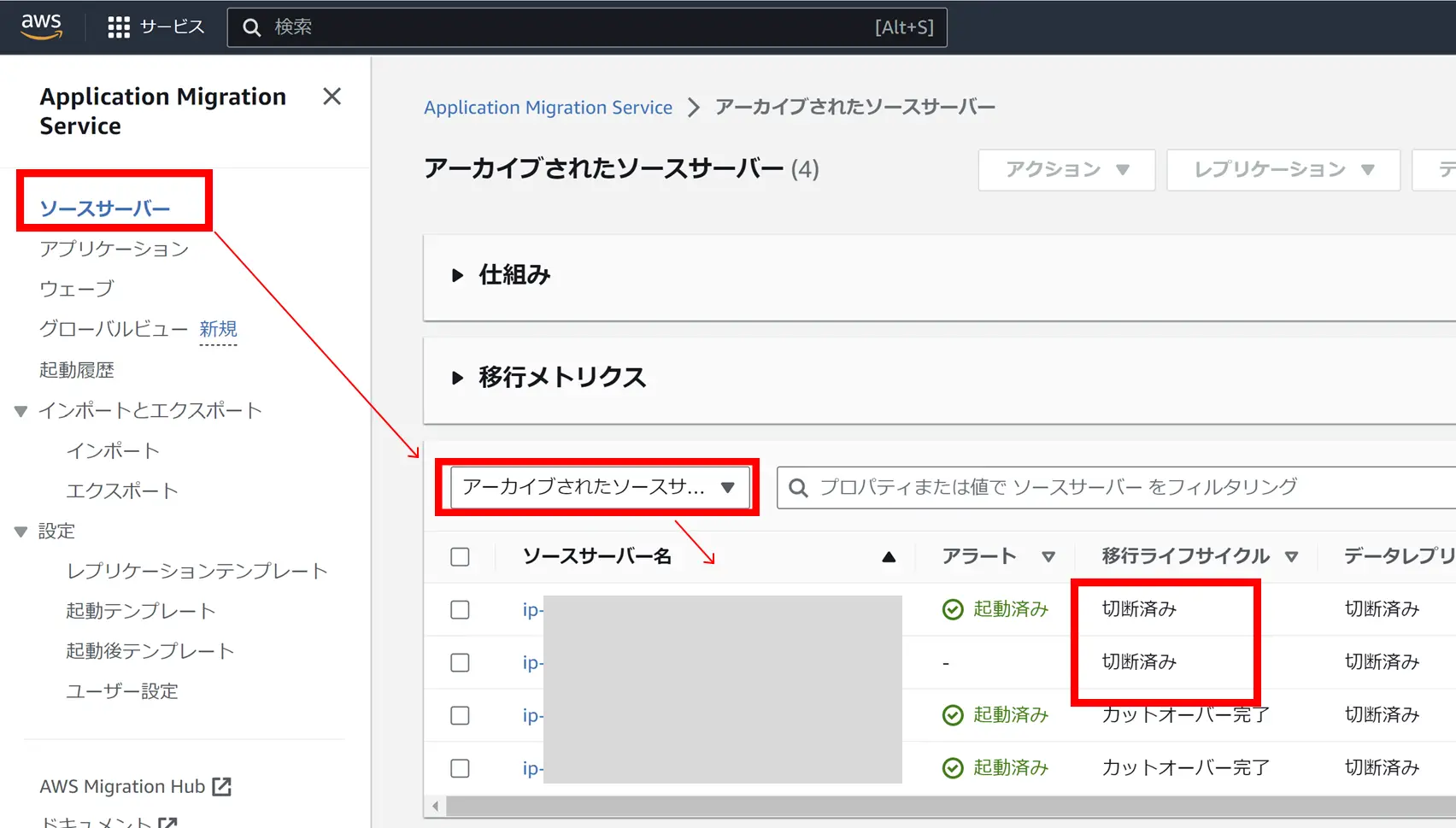Click the Application Migration Service breadcrumb
Image resolution: width=1456 pixels, height=828 pixels.
pos(548,107)
